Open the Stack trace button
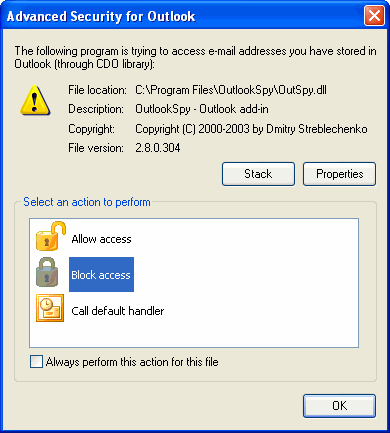 (x=258, y=174)
